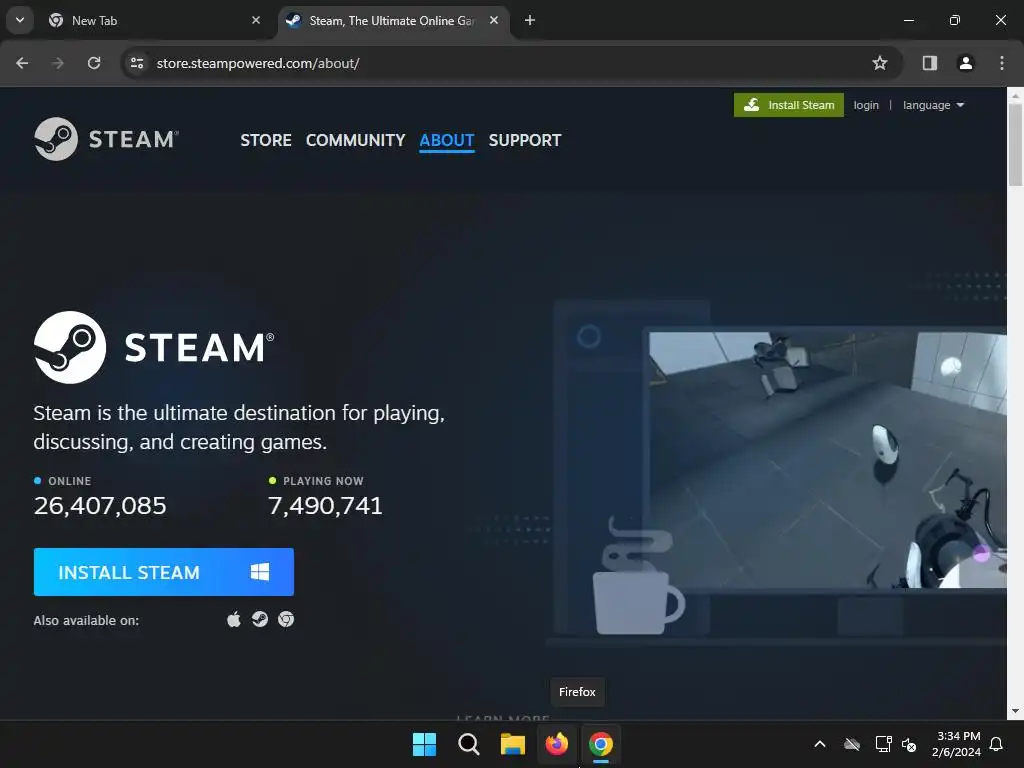
Task: Open a new tab with the plus button
Action: 530,20
